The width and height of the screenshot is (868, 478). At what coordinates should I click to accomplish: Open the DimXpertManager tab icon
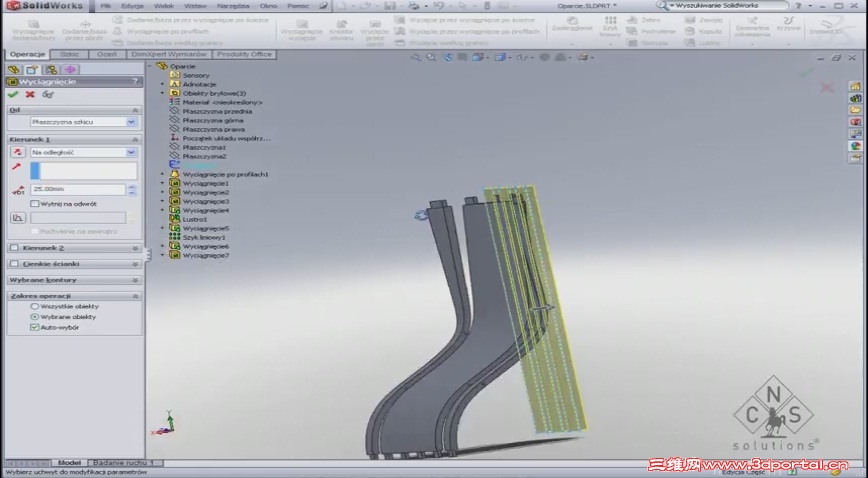tap(70, 69)
